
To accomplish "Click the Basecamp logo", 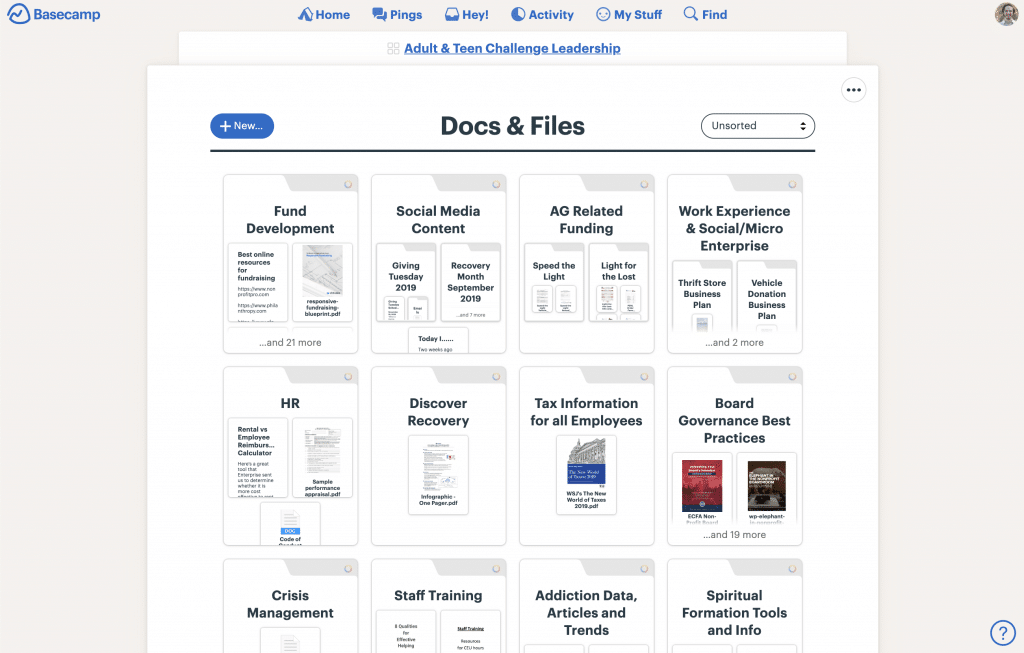I will point(54,14).
